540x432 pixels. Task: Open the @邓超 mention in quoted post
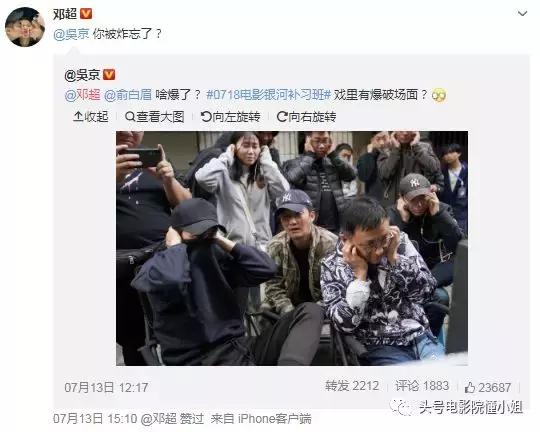83,95
